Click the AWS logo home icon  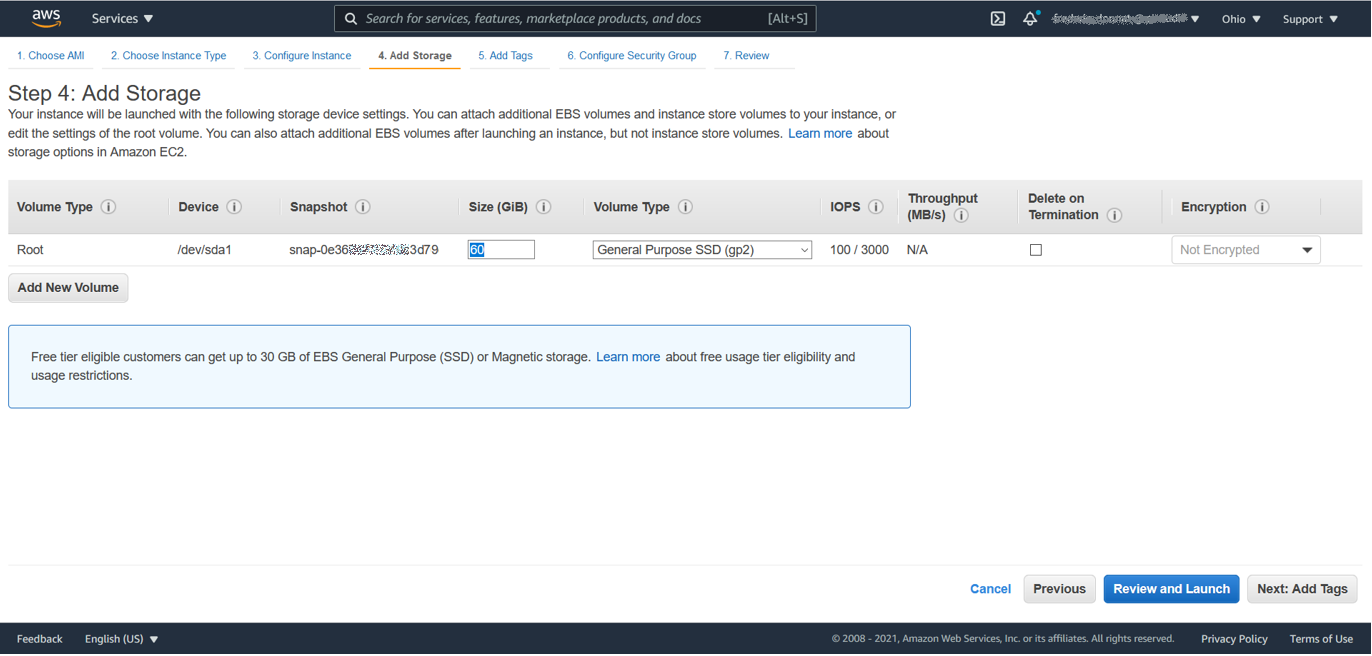click(46, 18)
